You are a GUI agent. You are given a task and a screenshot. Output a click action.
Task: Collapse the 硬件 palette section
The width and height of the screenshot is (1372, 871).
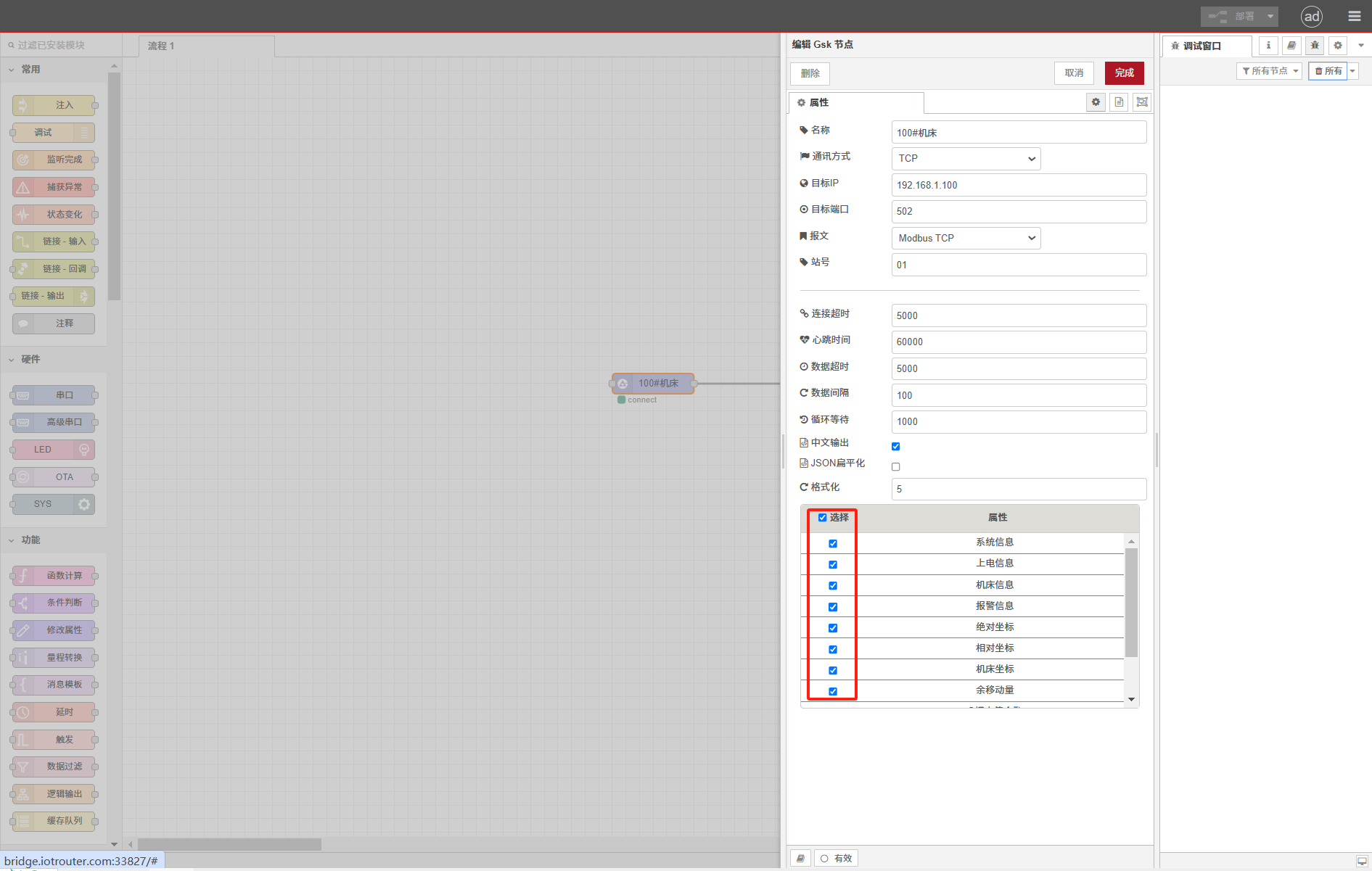(29, 359)
